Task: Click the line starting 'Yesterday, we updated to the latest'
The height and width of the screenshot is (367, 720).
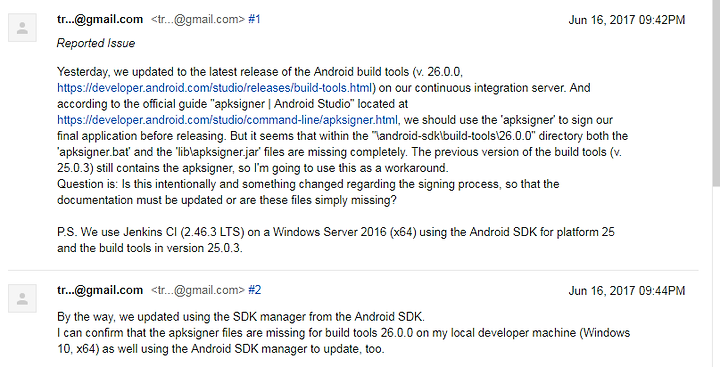Action: [x=260, y=72]
